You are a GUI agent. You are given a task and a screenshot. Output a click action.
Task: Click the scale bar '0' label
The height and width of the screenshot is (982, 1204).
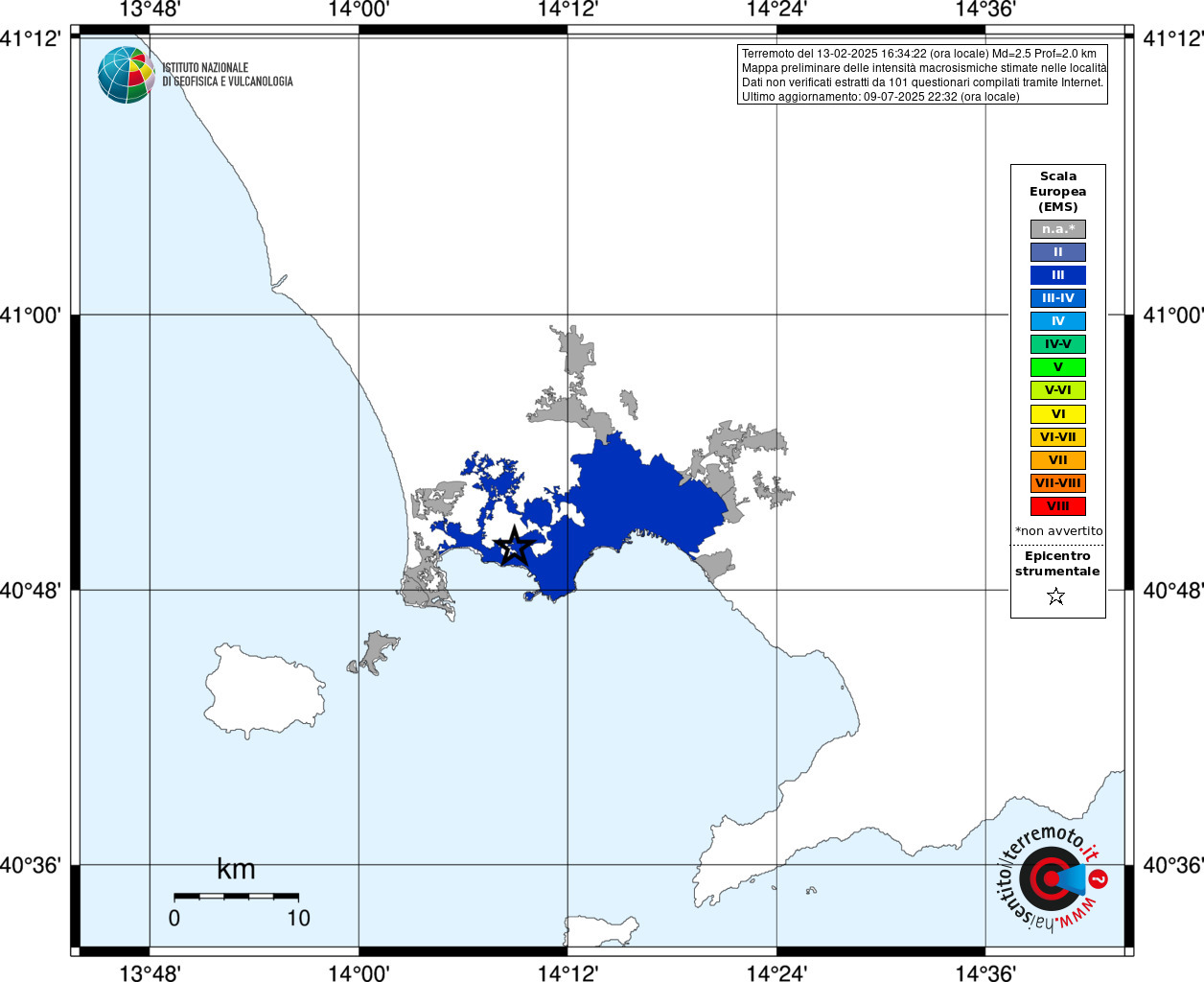(174, 918)
